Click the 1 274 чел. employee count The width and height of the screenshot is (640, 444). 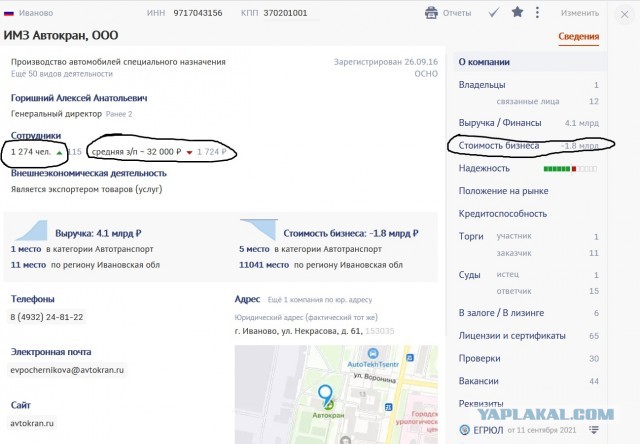[x=31, y=152]
